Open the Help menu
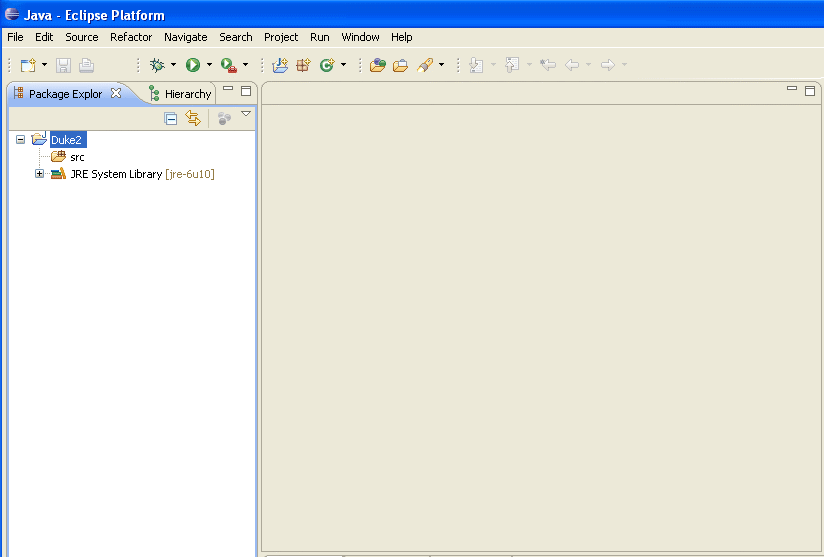 [401, 37]
